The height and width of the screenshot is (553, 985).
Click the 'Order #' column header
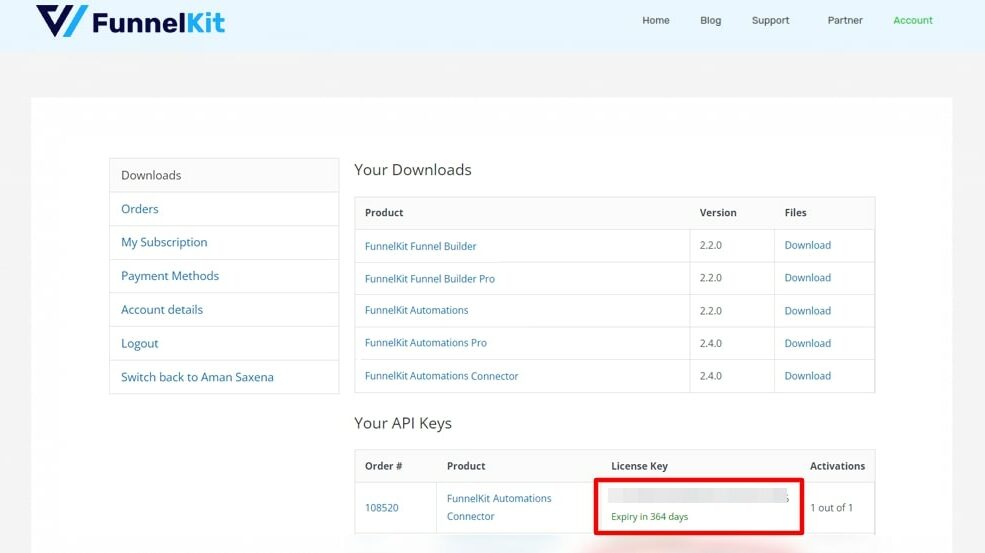pyautogui.click(x=383, y=466)
